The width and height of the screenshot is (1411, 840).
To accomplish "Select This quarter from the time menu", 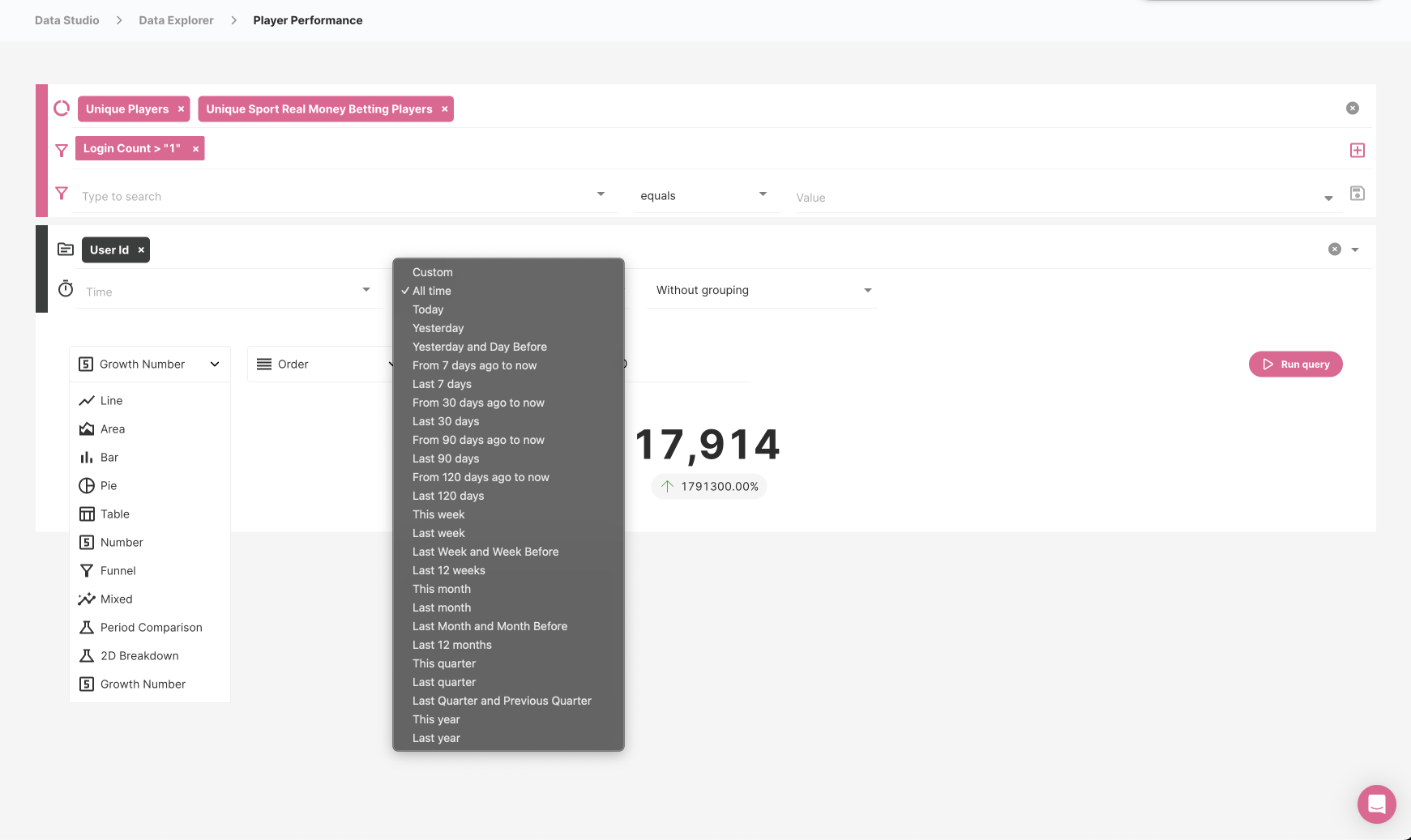I will click(x=444, y=663).
